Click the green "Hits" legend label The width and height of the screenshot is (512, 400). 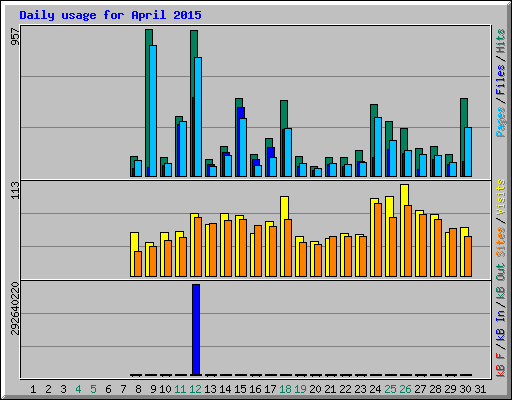tap(501, 41)
